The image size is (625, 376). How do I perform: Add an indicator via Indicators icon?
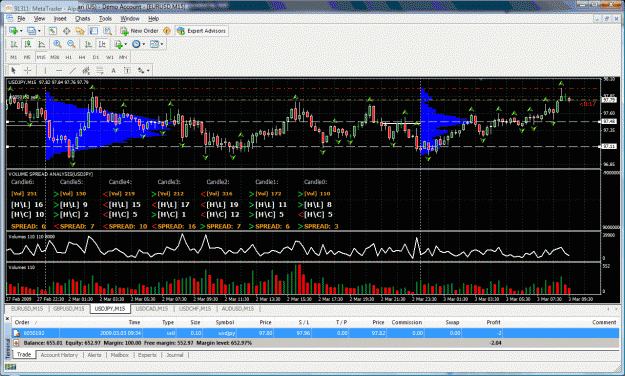pos(118,44)
